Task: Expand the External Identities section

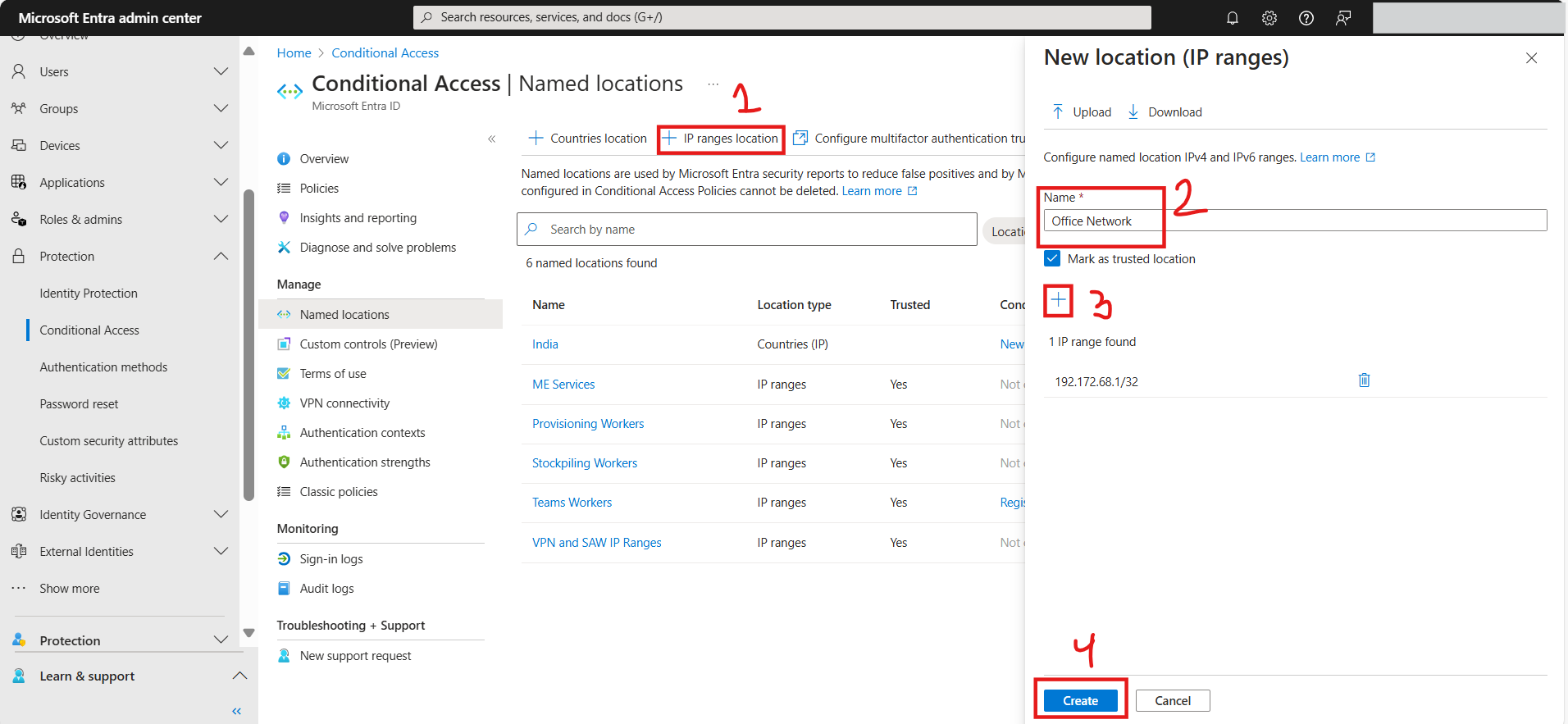Action: [221, 551]
